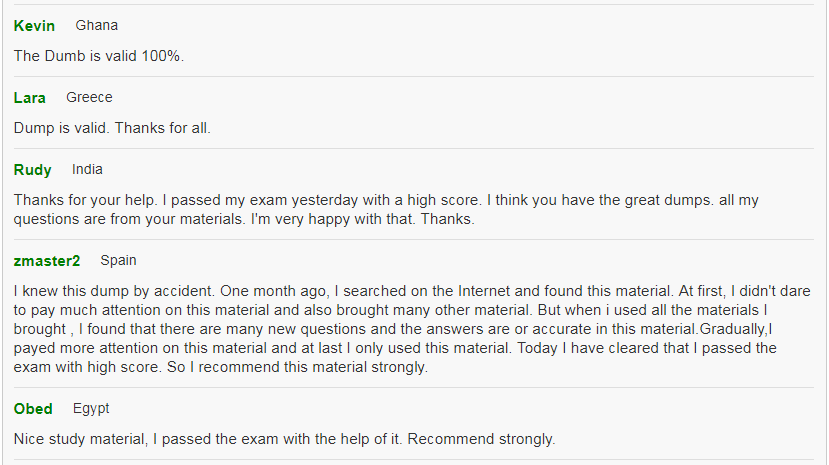
Task: Open reviewer name Rudy
Action: 33,170
